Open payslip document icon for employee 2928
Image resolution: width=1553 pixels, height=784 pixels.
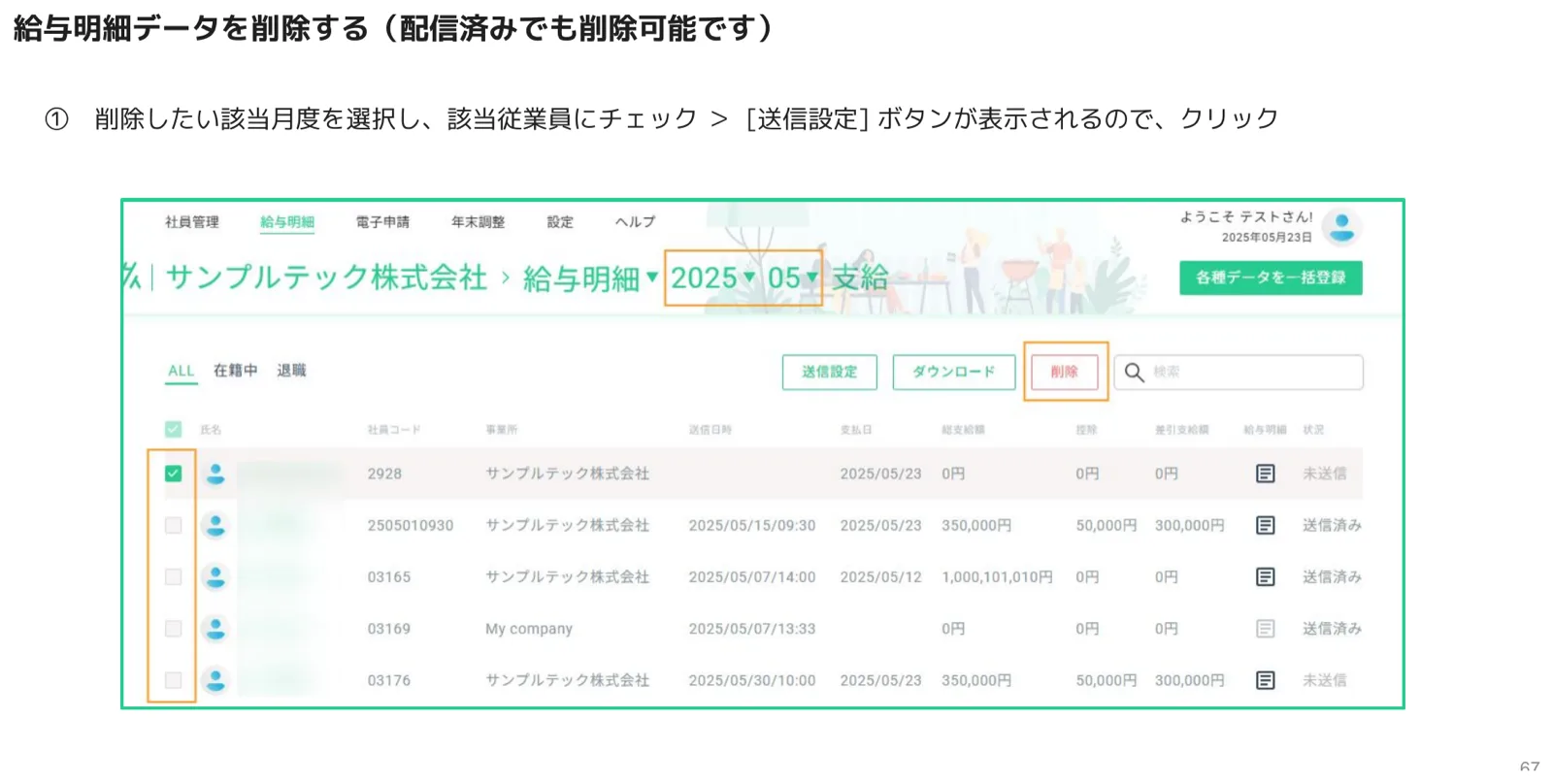point(1265,474)
